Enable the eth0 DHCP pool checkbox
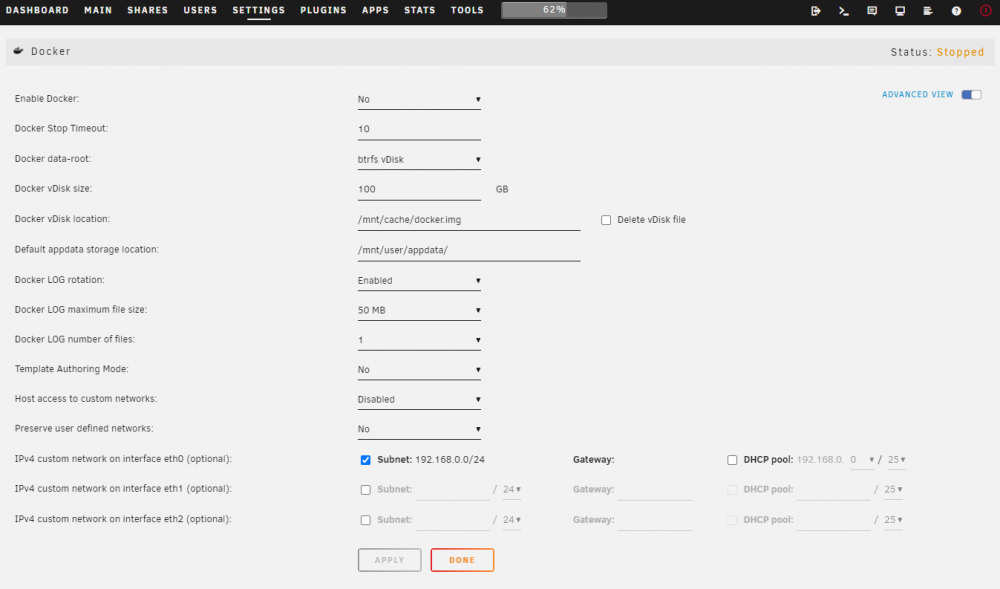1000x589 pixels. (x=732, y=460)
